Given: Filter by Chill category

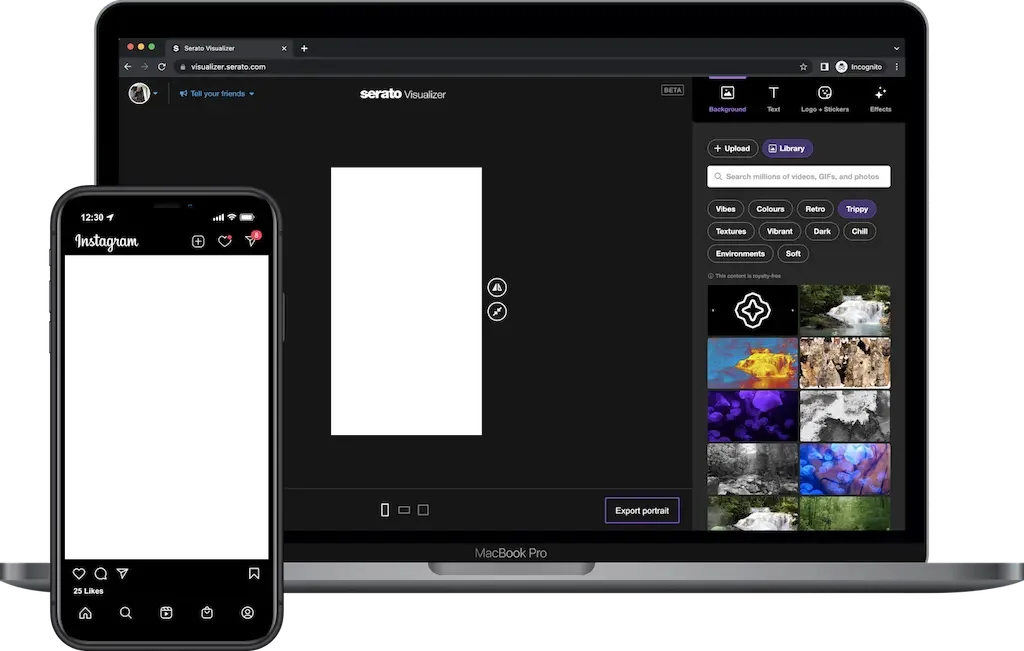Looking at the screenshot, I should click(859, 231).
